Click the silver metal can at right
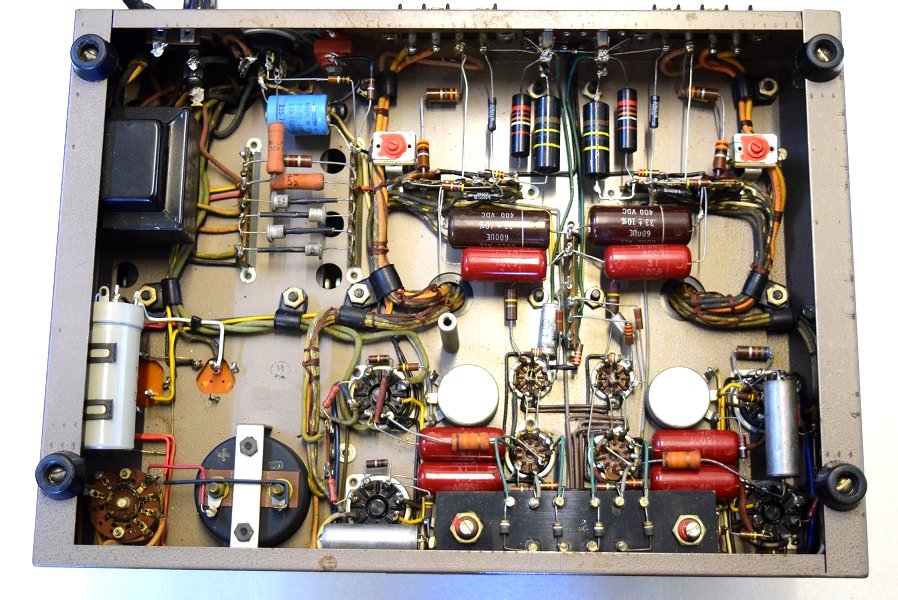 click(x=781, y=426)
